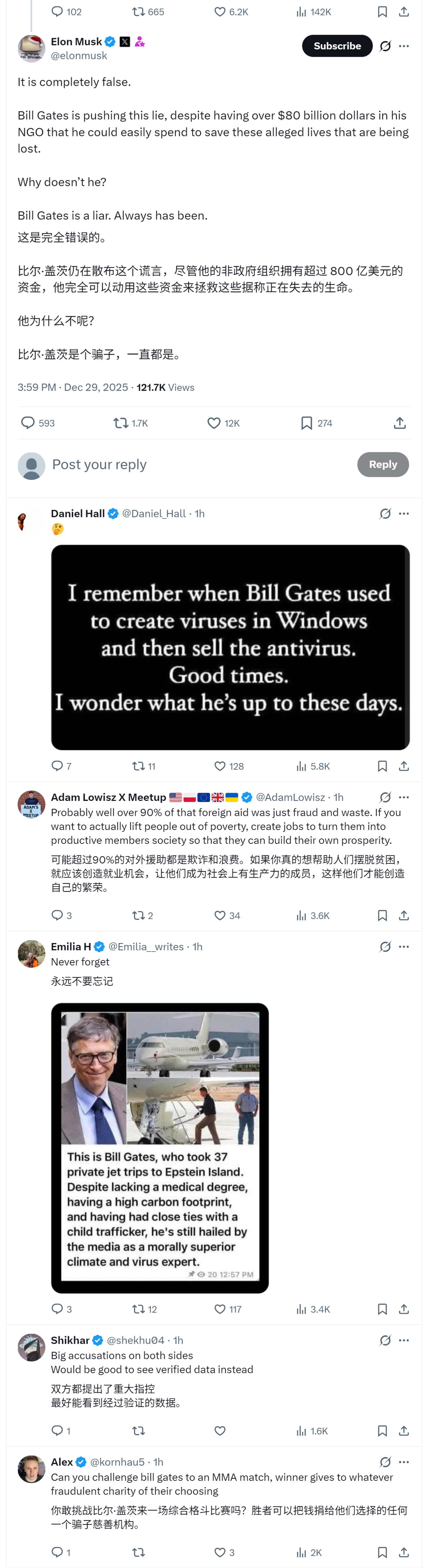Screen dimensions: 424x1568
Task: Click the Subscribe button on Elon Musk's post
Action: (x=336, y=46)
